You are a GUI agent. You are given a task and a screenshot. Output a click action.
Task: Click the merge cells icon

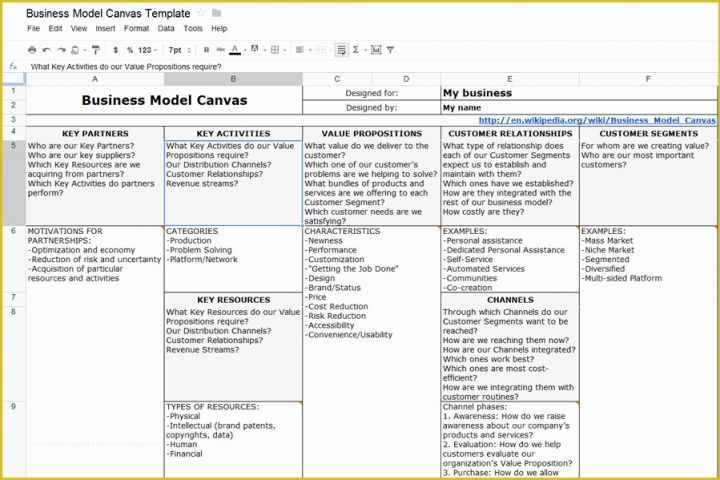click(321, 50)
